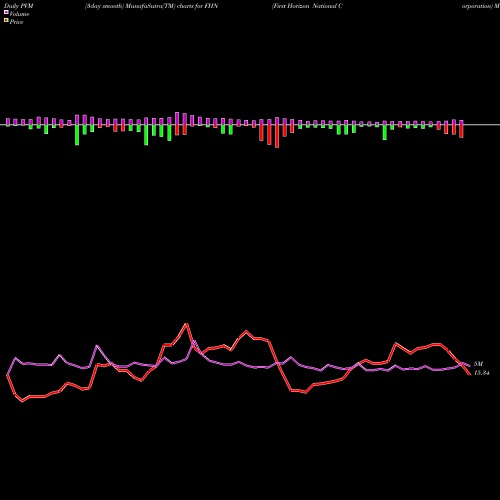This screenshot has width=500, height=500.
Task: Click the 'Daily PVM' title text
Action: pyautogui.click(x=19, y=6)
